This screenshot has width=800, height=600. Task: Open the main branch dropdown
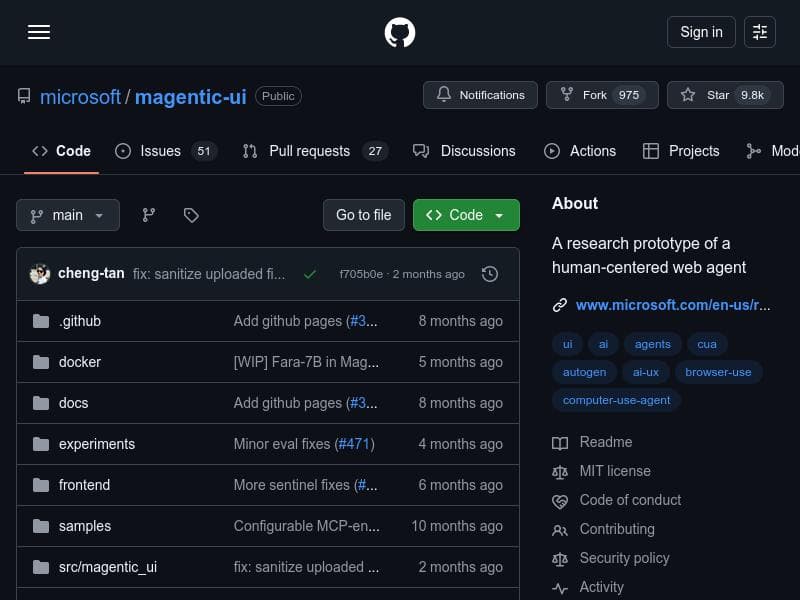coord(68,215)
